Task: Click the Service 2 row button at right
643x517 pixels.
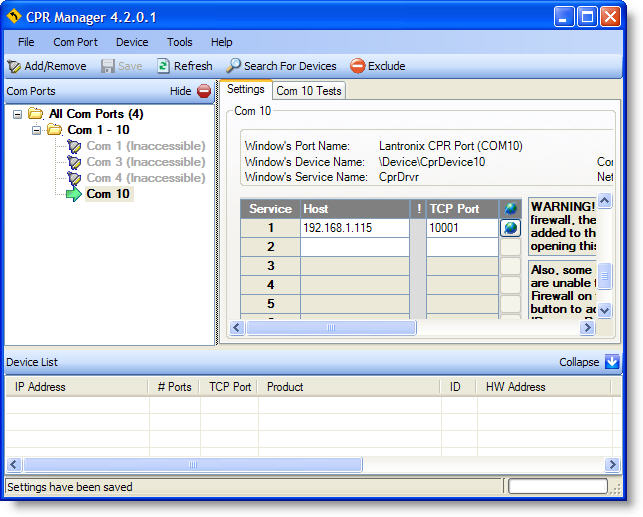Action: click(x=511, y=247)
